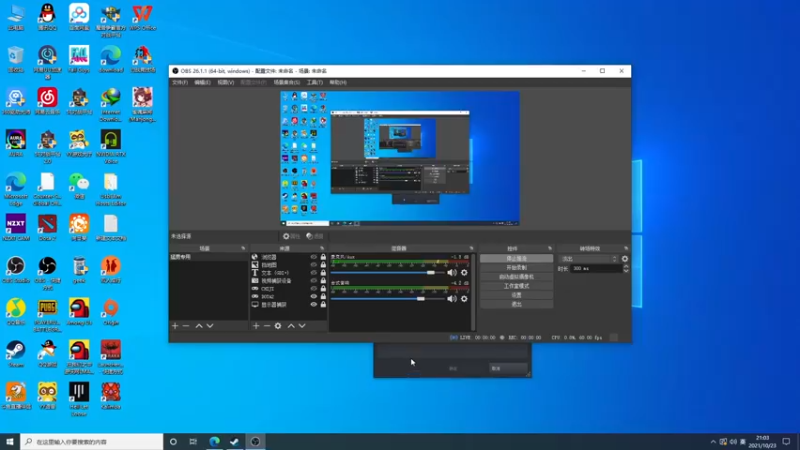Open NVIDIA RTX Voice desktop shortcut

[x=111, y=147]
